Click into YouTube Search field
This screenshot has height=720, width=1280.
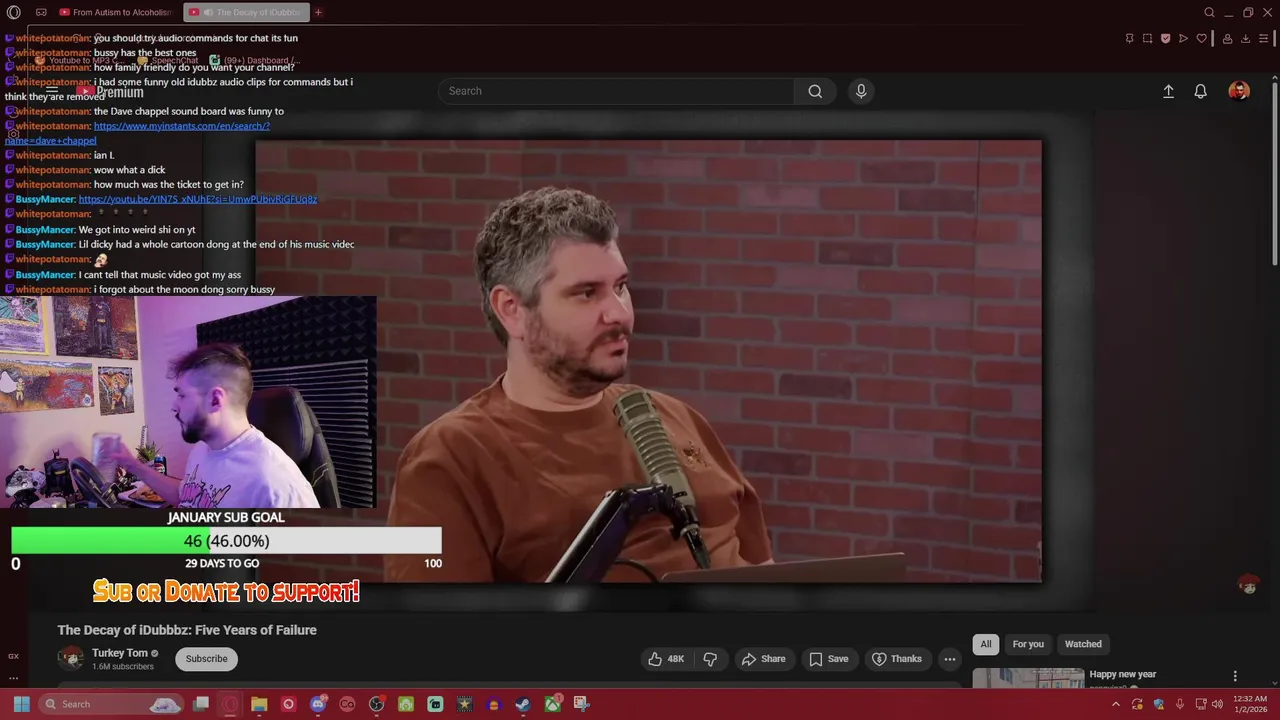[616, 91]
